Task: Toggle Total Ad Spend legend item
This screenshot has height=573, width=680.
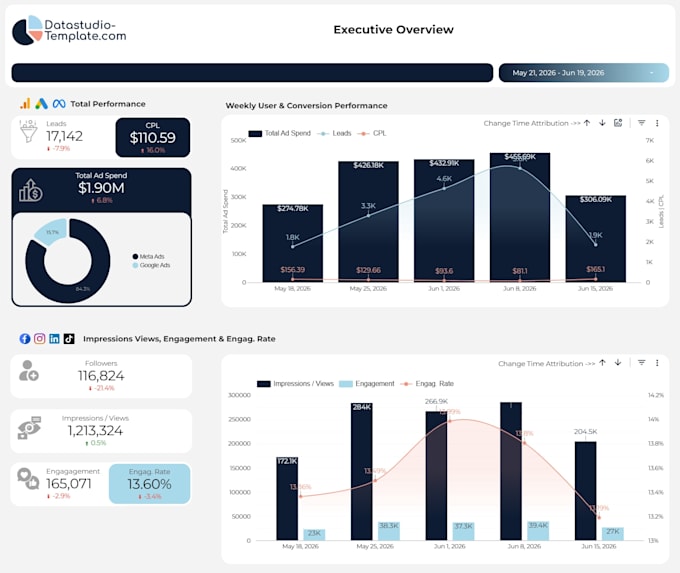Action: (x=280, y=133)
